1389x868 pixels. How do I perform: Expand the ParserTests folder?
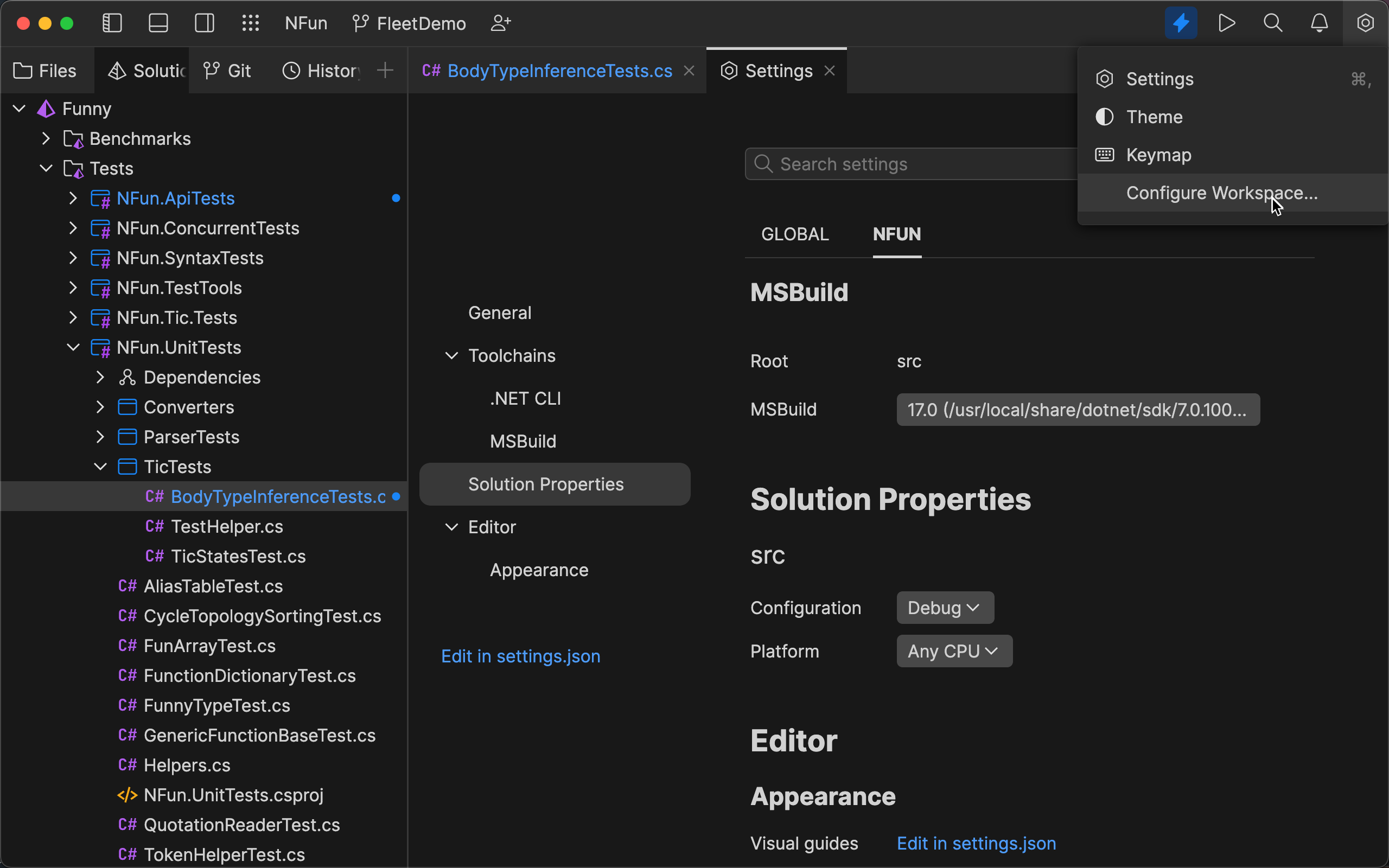click(x=100, y=437)
